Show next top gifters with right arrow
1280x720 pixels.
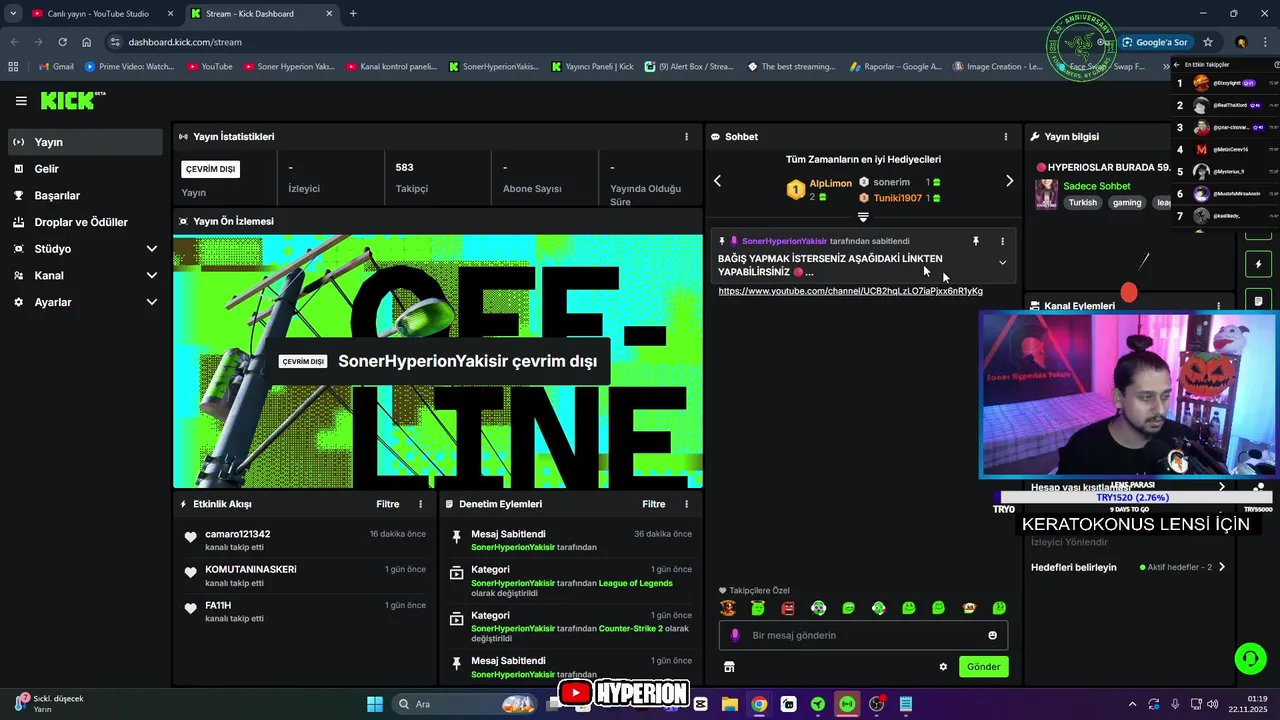coord(1009,181)
